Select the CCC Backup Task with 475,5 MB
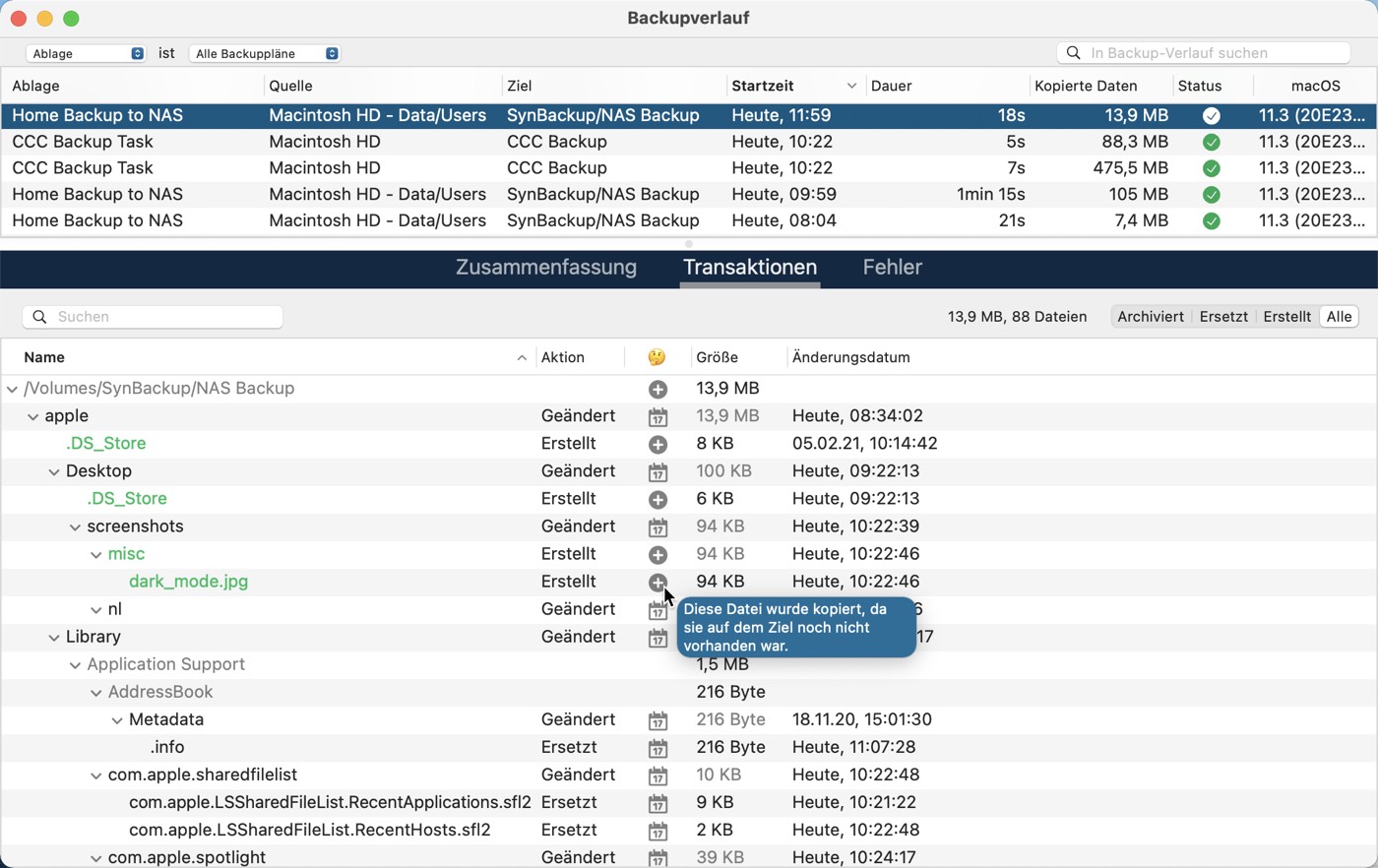 tap(689, 168)
